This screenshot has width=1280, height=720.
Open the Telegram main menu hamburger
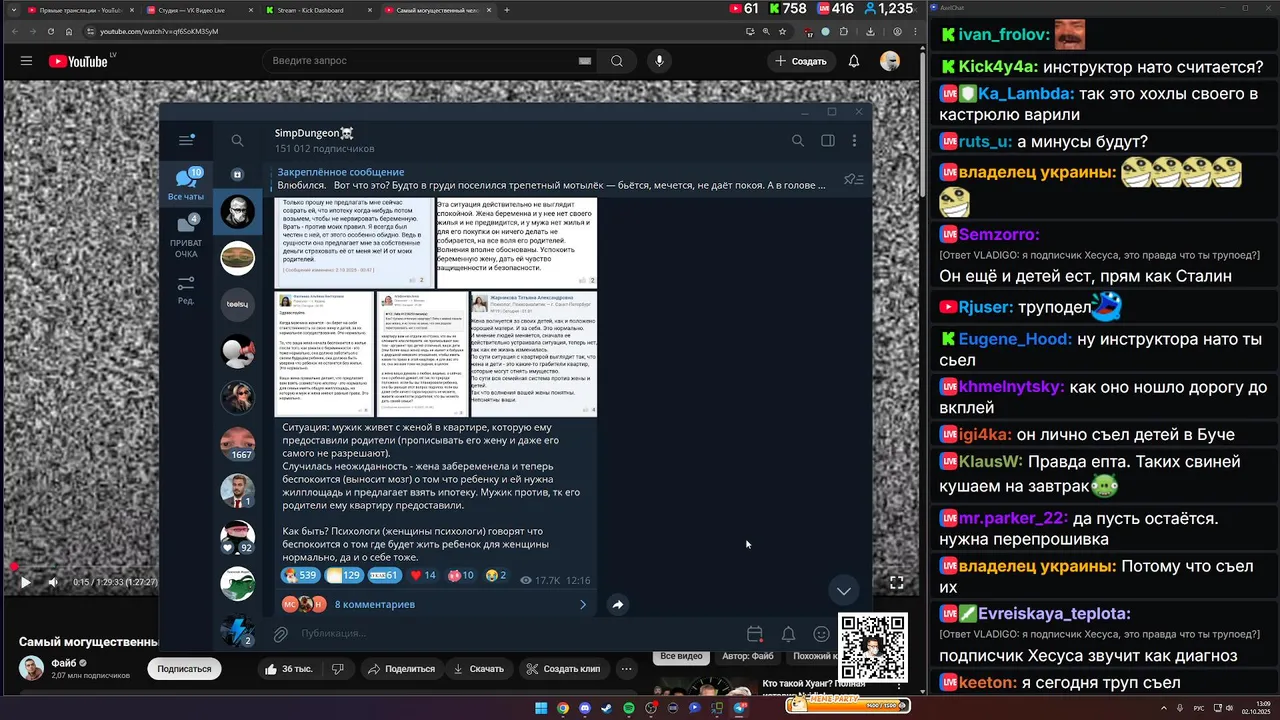(186, 141)
